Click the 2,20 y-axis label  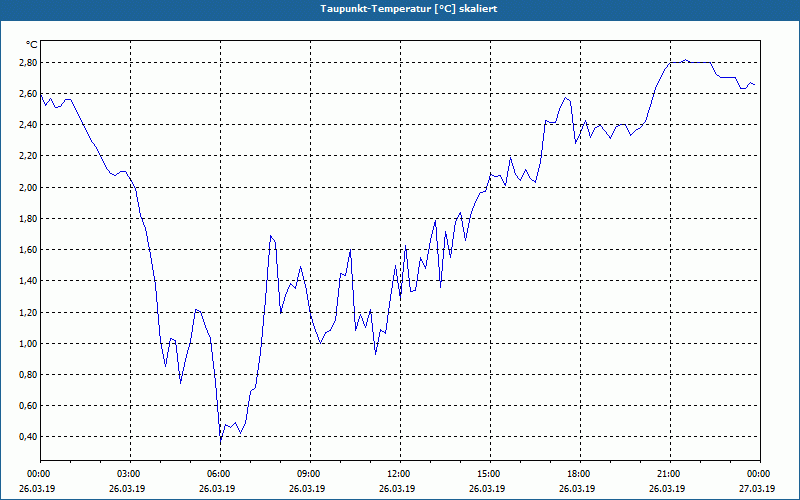pyautogui.click(x=29, y=156)
